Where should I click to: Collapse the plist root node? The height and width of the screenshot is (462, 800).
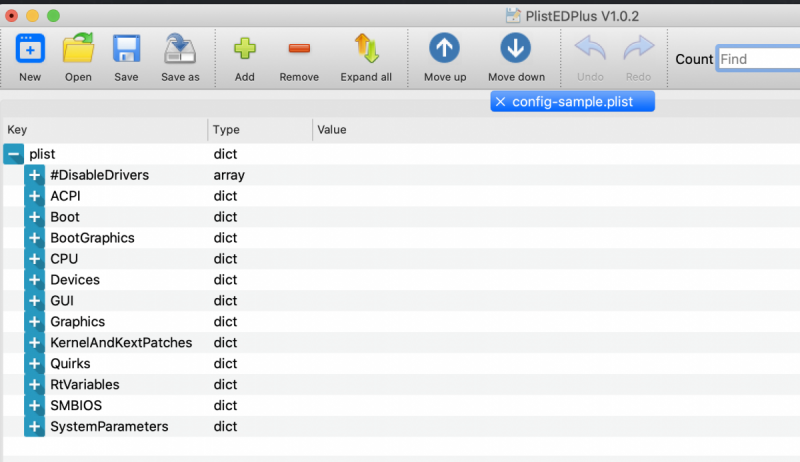[13, 154]
